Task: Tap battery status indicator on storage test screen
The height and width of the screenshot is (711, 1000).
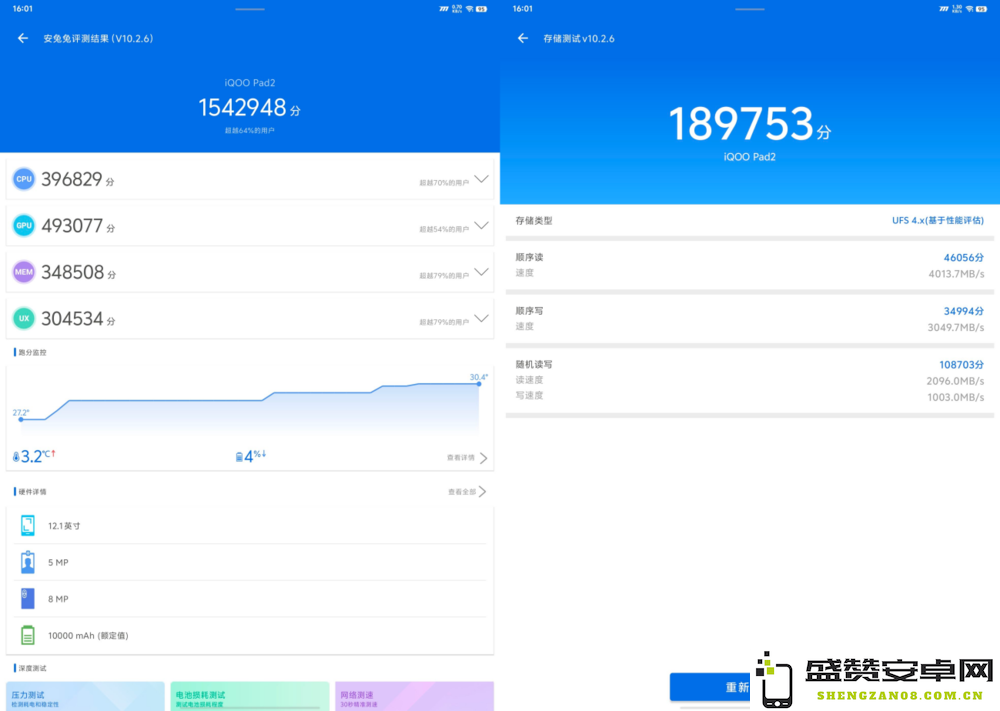Action: click(x=982, y=9)
